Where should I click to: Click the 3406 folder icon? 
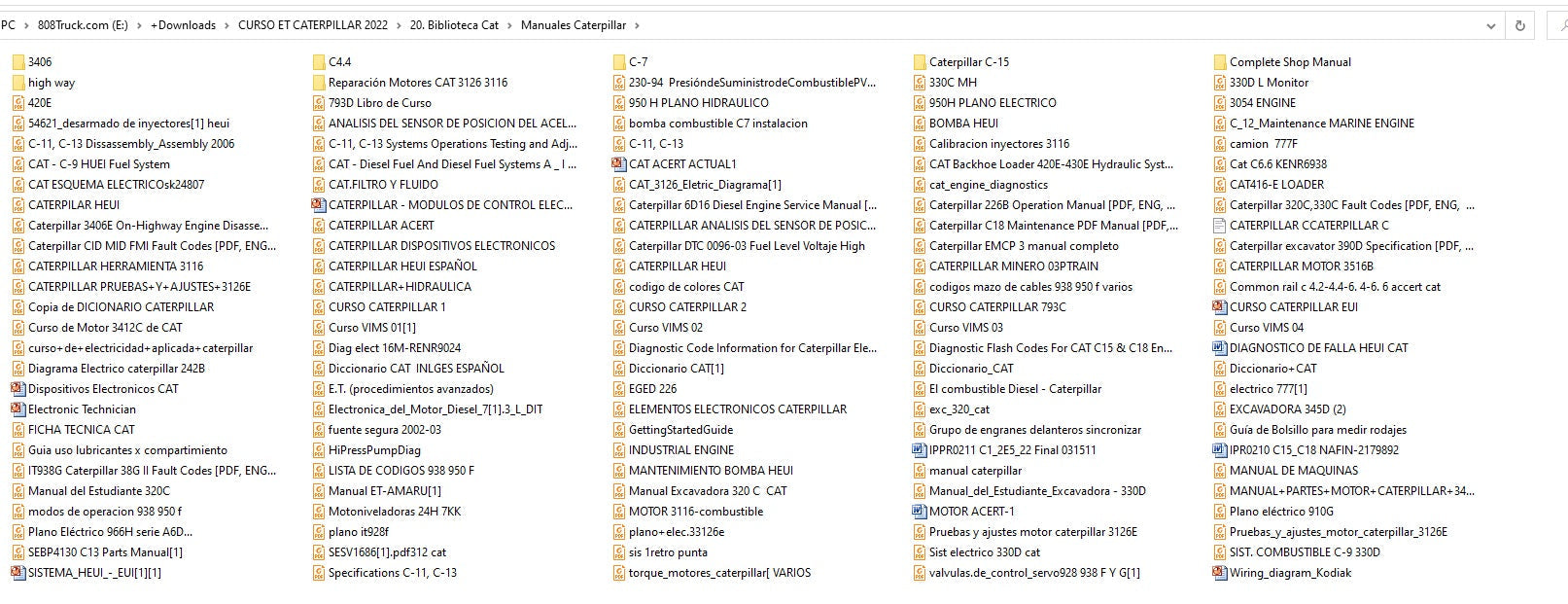[x=18, y=62]
